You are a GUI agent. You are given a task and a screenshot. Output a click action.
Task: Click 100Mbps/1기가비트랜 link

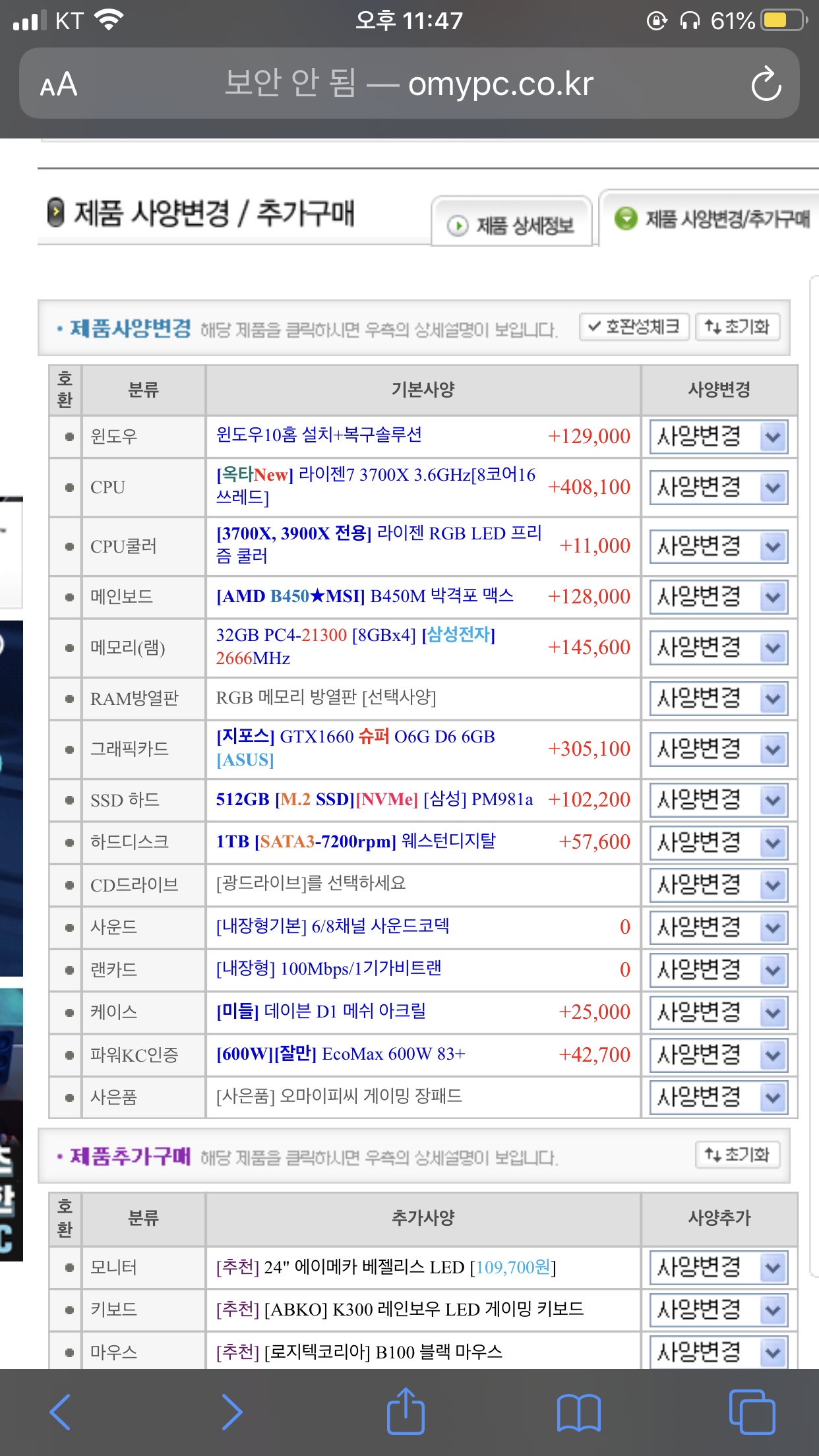pos(328,969)
